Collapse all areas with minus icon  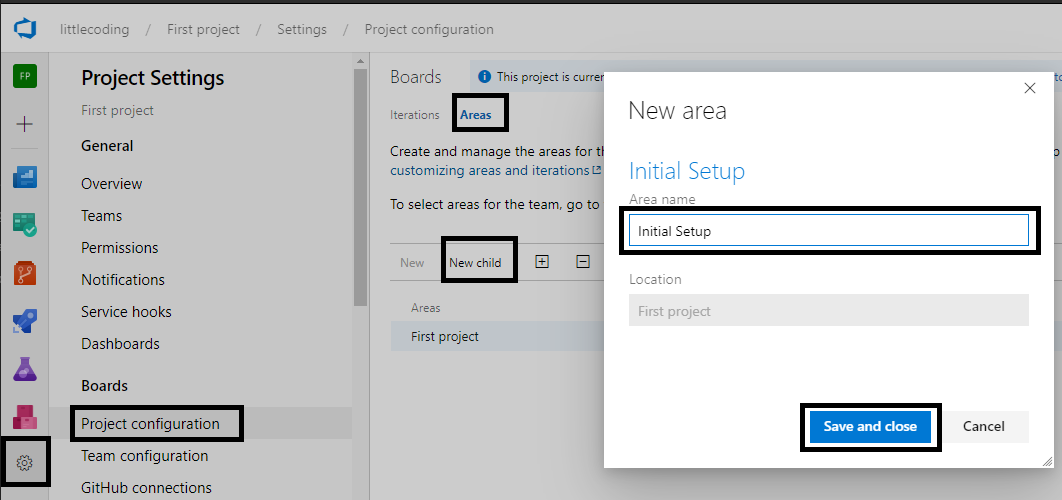(582, 262)
